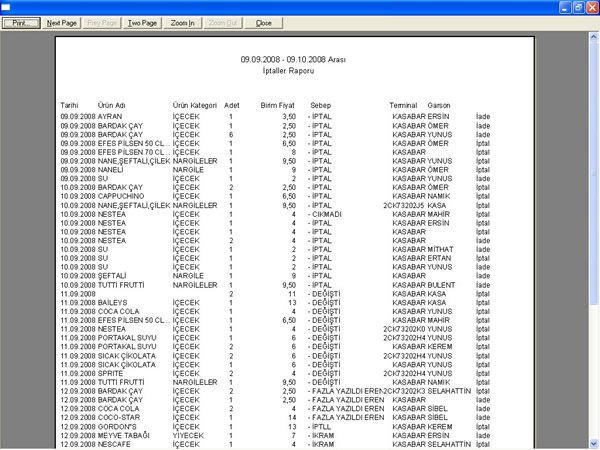Click the Terminal column header
Viewport: 600px width, 450px height.
403,105
